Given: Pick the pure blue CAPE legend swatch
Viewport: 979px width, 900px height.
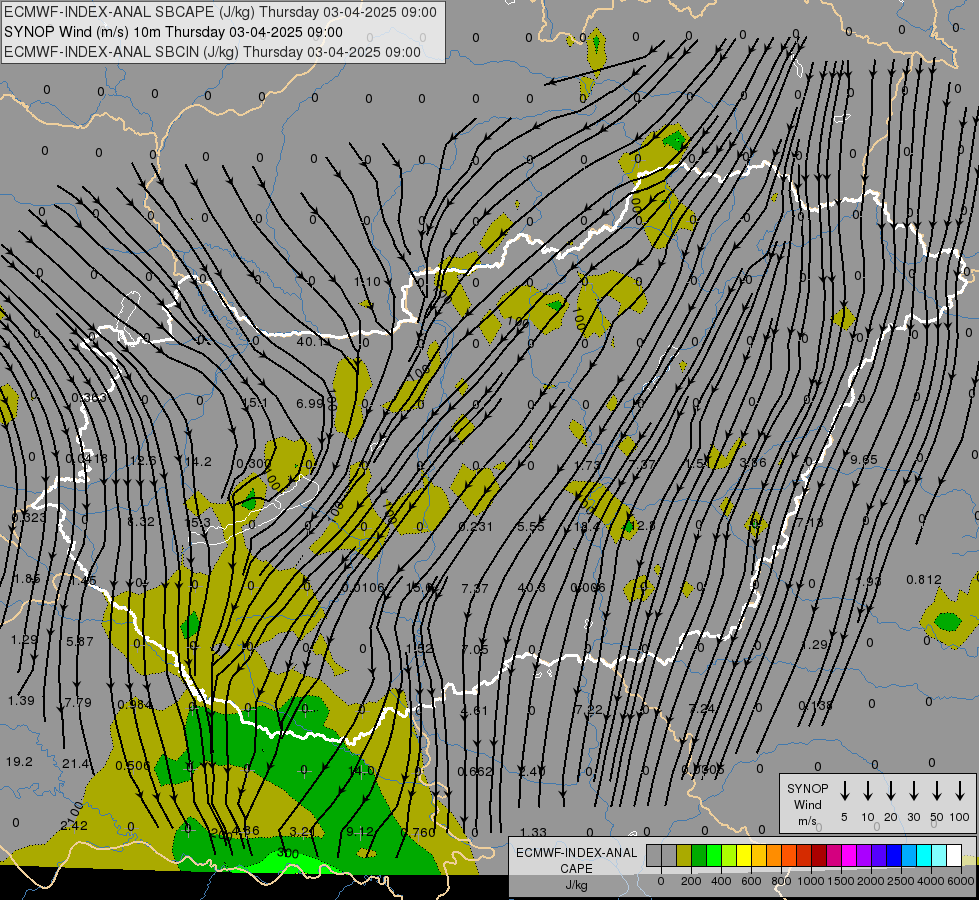Looking at the screenshot, I should click(x=893, y=856).
